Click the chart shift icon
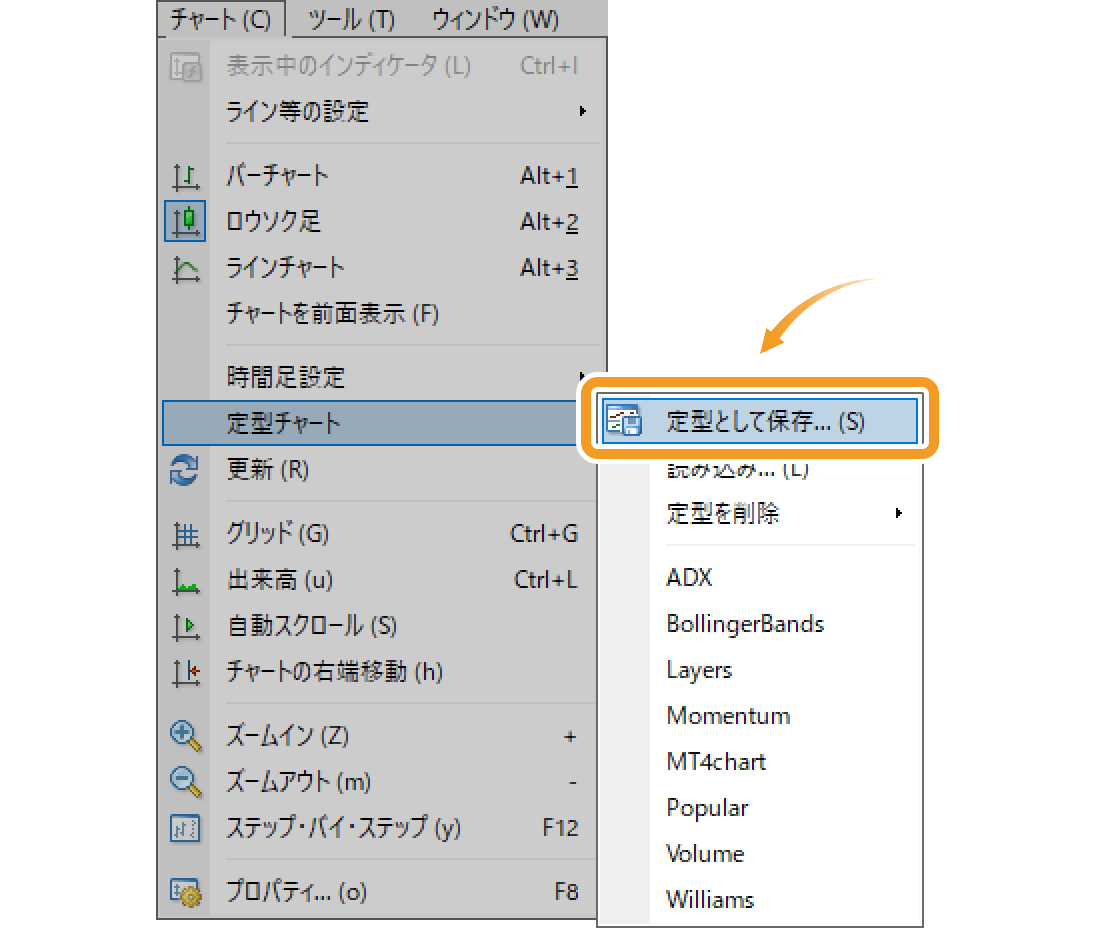 (x=185, y=673)
